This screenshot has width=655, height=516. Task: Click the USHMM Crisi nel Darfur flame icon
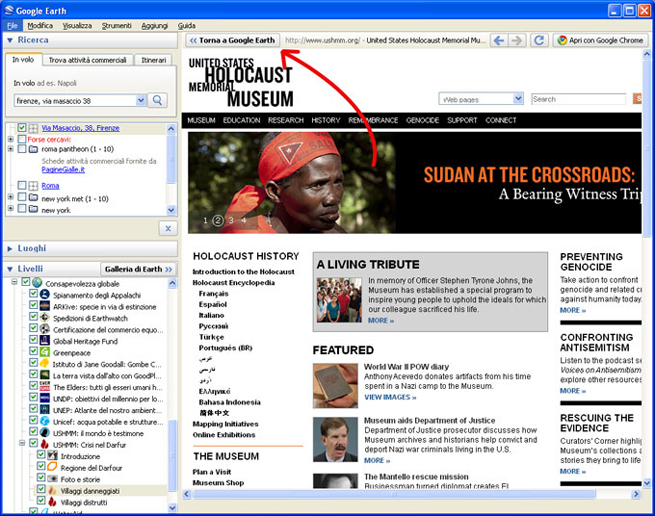[45, 444]
